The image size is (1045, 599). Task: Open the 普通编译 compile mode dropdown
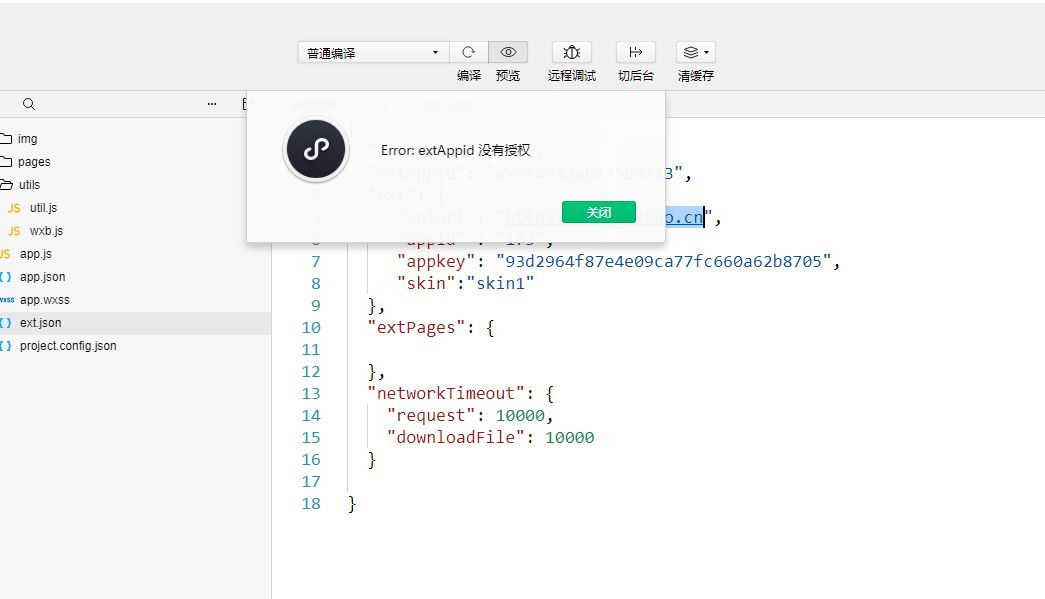pos(373,53)
